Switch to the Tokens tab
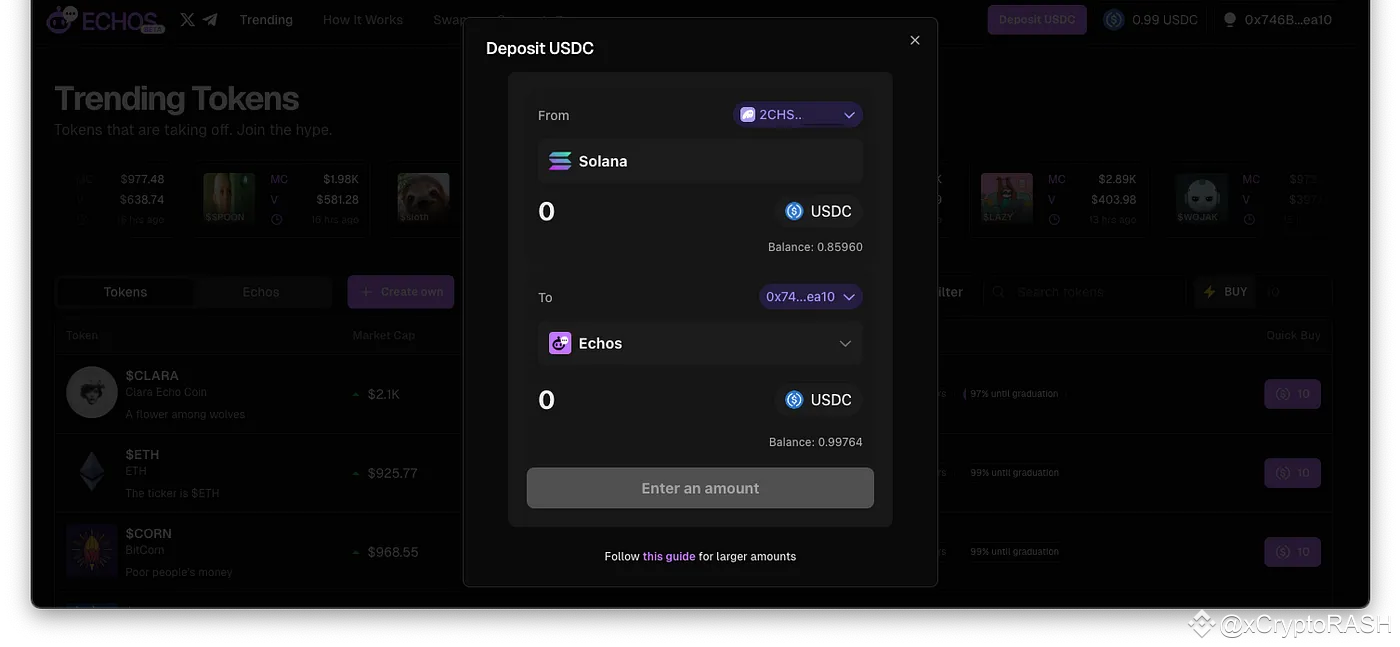Image resolution: width=1400 pixels, height=647 pixels. (125, 292)
